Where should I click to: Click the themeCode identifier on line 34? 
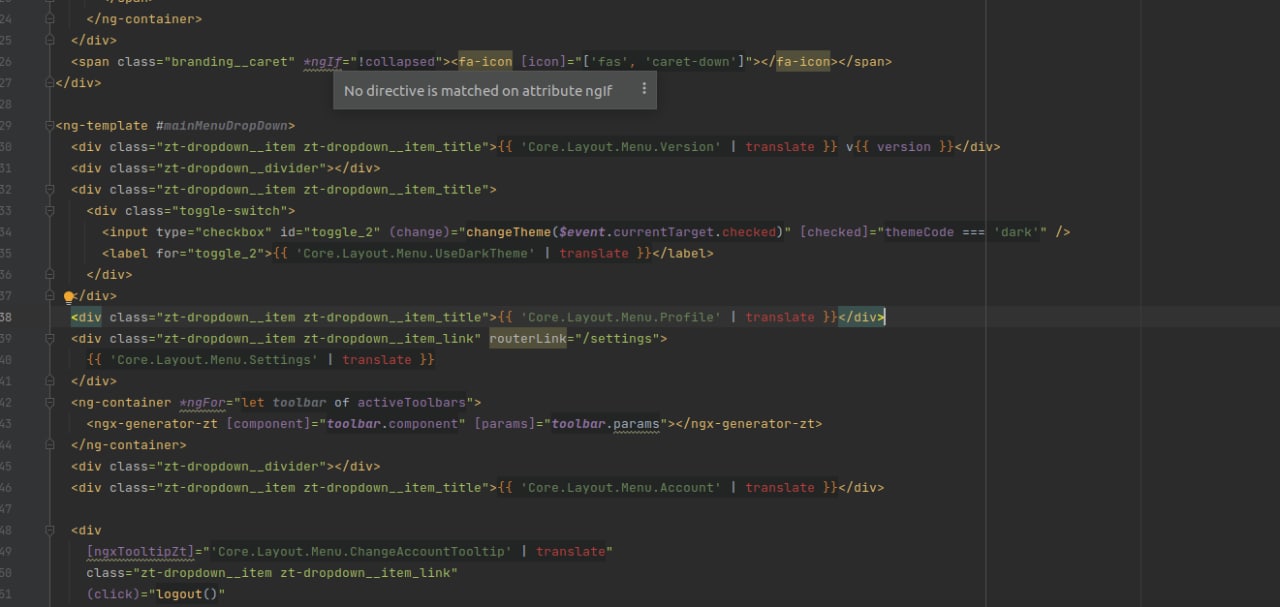919,232
